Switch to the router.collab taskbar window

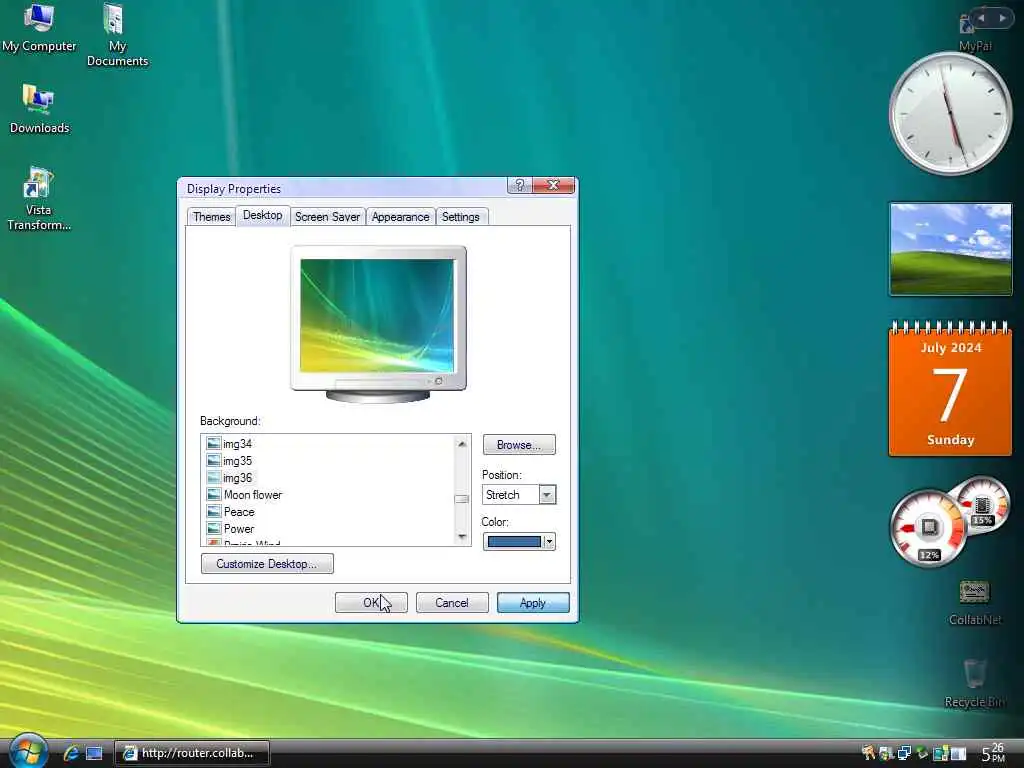192,753
